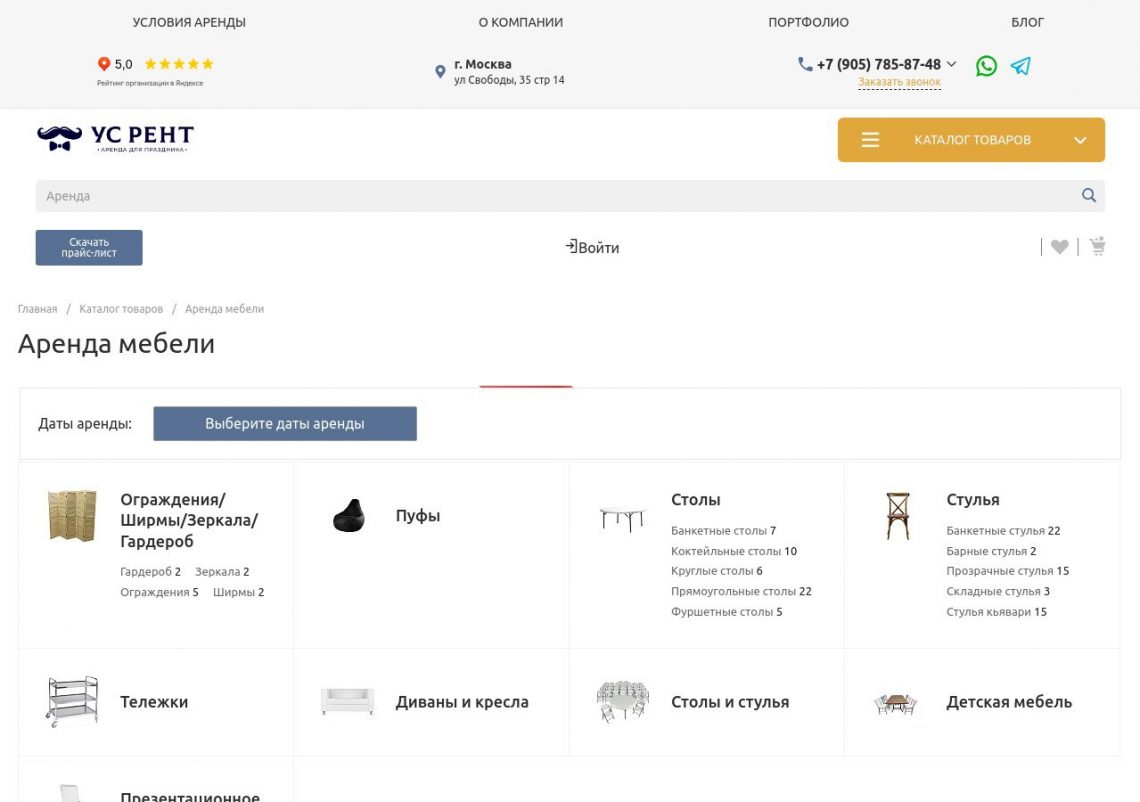Click the map pin icon near Москва
The image size is (1140, 802).
coord(440,72)
